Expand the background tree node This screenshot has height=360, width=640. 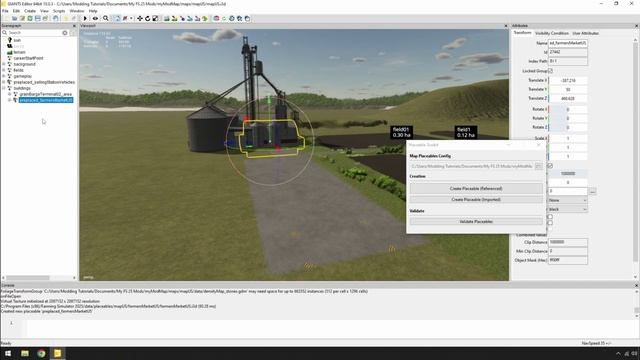[x=4, y=64]
